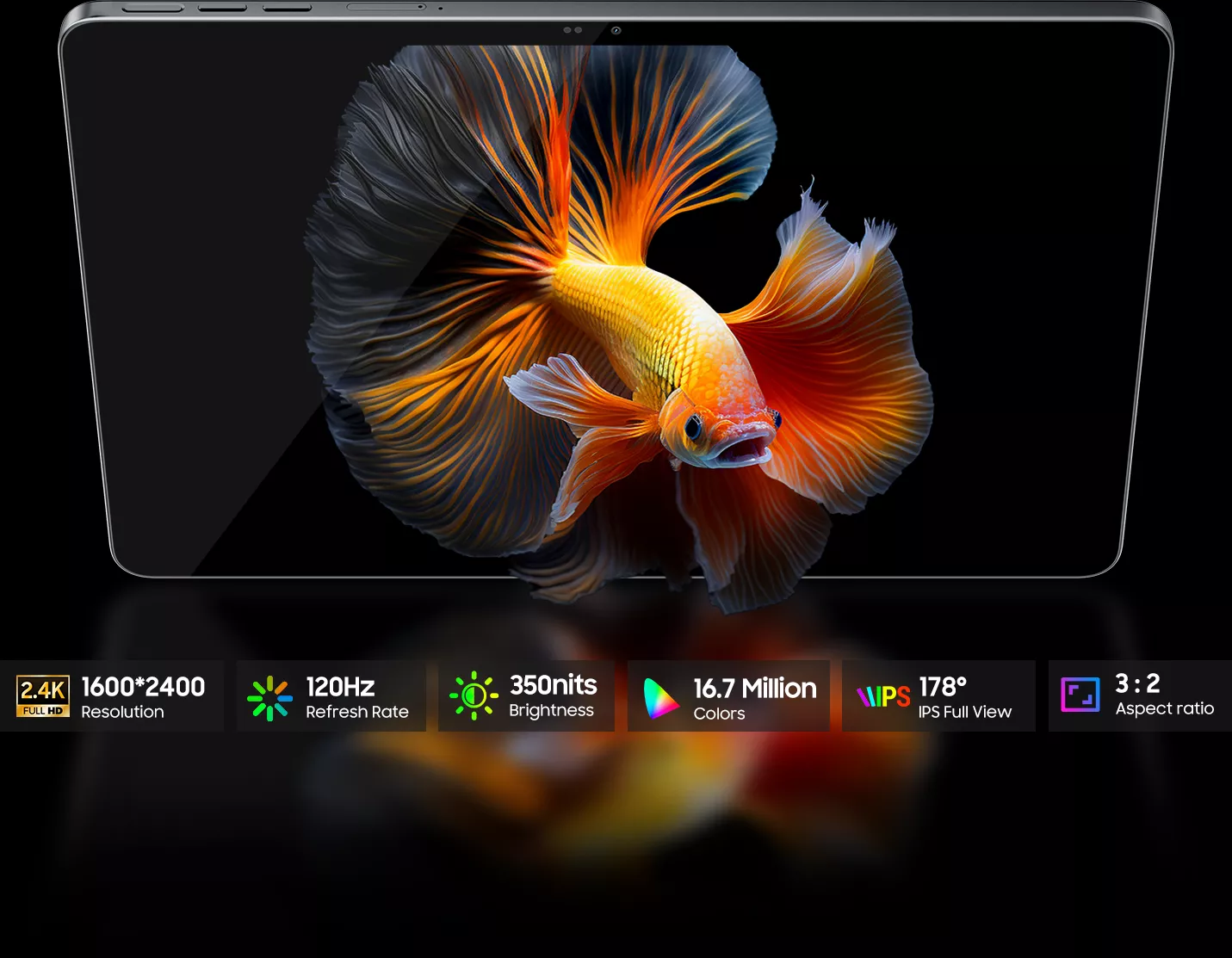
Task: Tap the tablet's front camera lens
Action: 616,30
